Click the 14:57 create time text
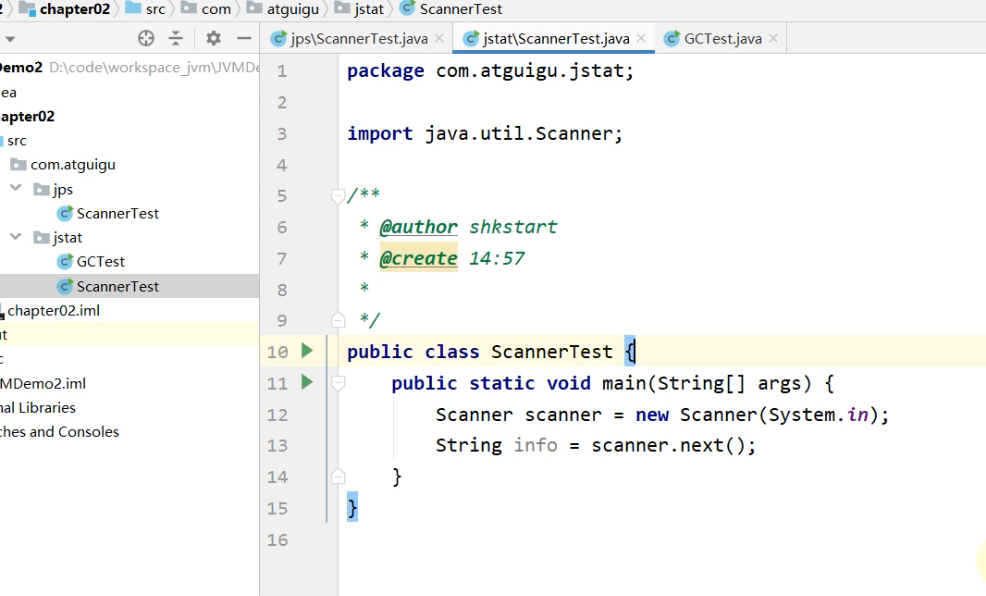This screenshot has width=986, height=596. (x=497, y=258)
